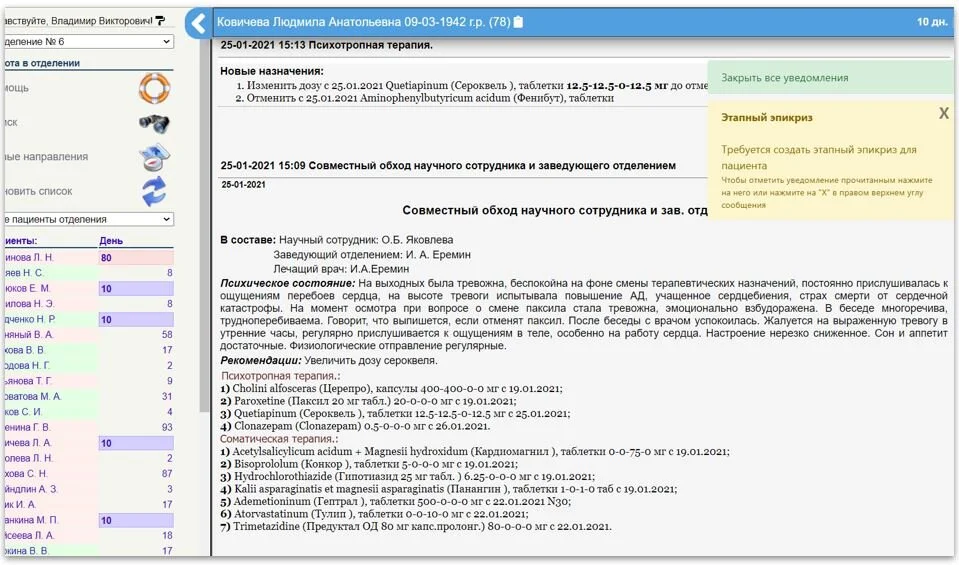Click the Этапный эпикриз notification body
Viewport: 959px width, 565px height.
(x=830, y=162)
